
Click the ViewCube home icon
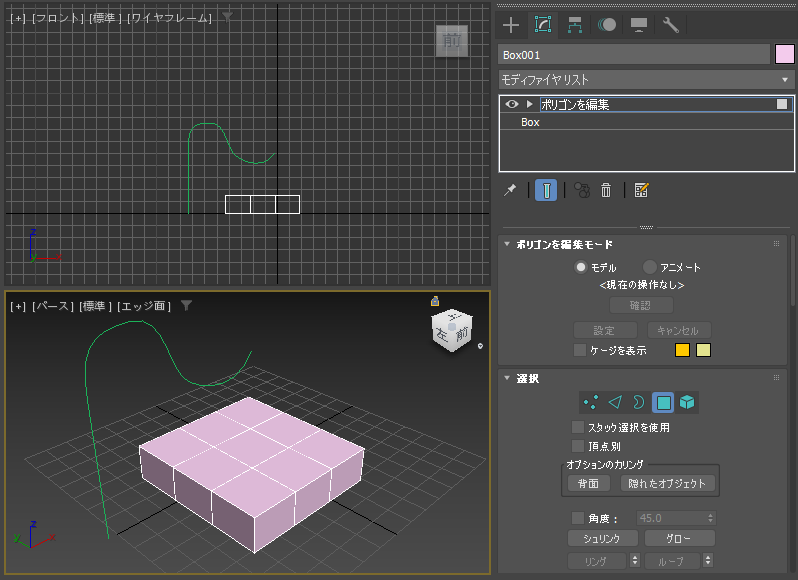tap(435, 301)
